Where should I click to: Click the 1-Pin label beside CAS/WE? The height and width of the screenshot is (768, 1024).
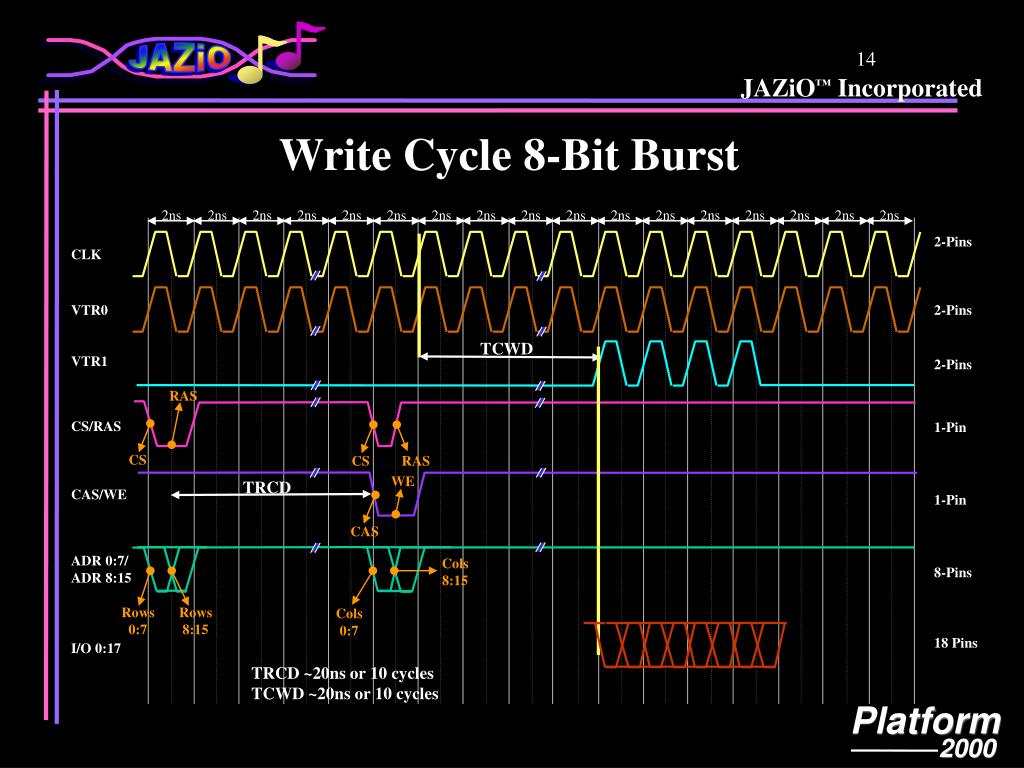point(950,500)
